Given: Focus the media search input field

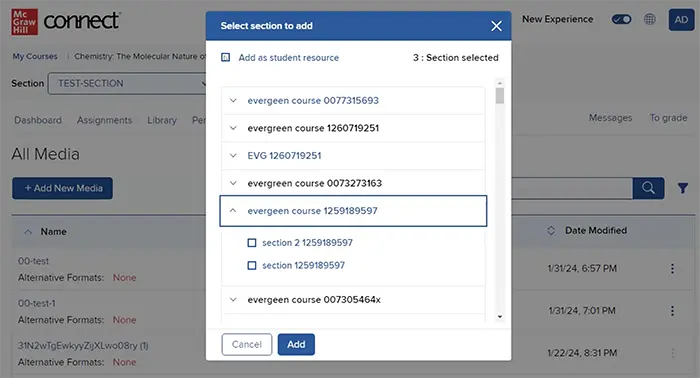Looking at the screenshot, I should [572, 188].
